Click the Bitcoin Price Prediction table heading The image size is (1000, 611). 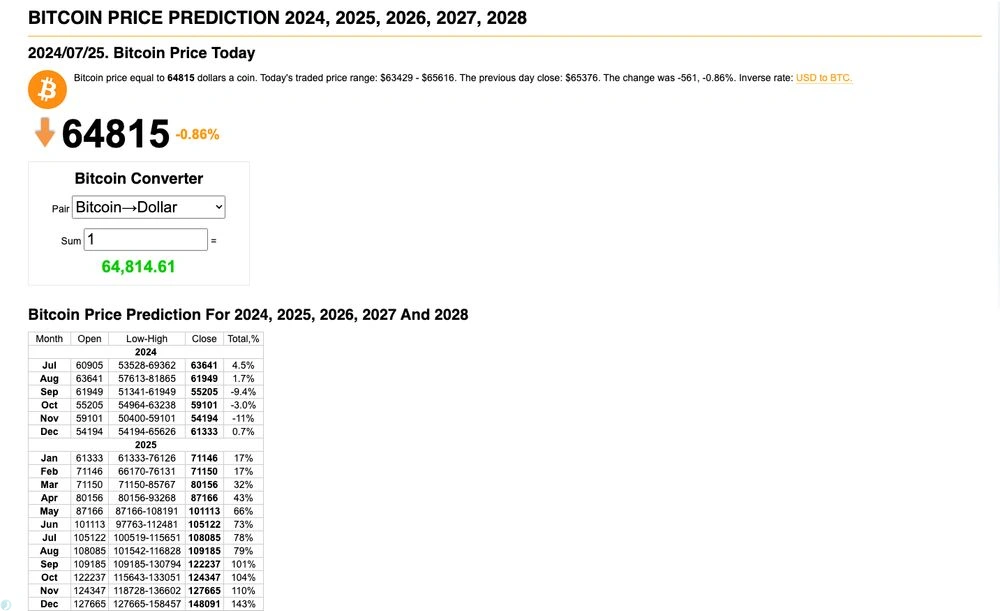click(x=248, y=314)
